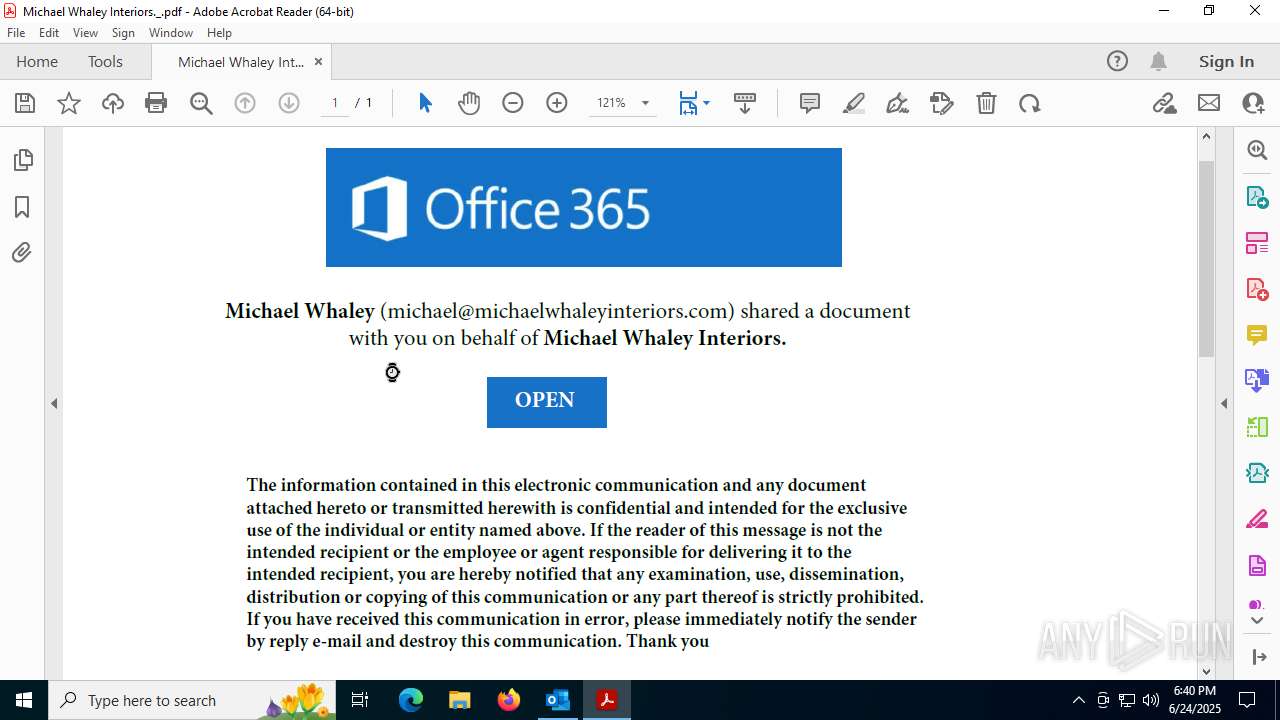Open the Window menu
1280x720 pixels.
pyautogui.click(x=171, y=33)
